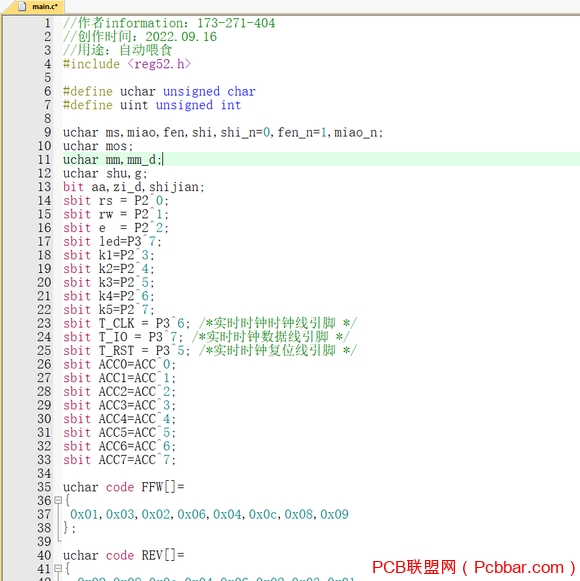Click 'uchar code FFW[]=' line
This screenshot has width=580, height=581.
pos(123,487)
